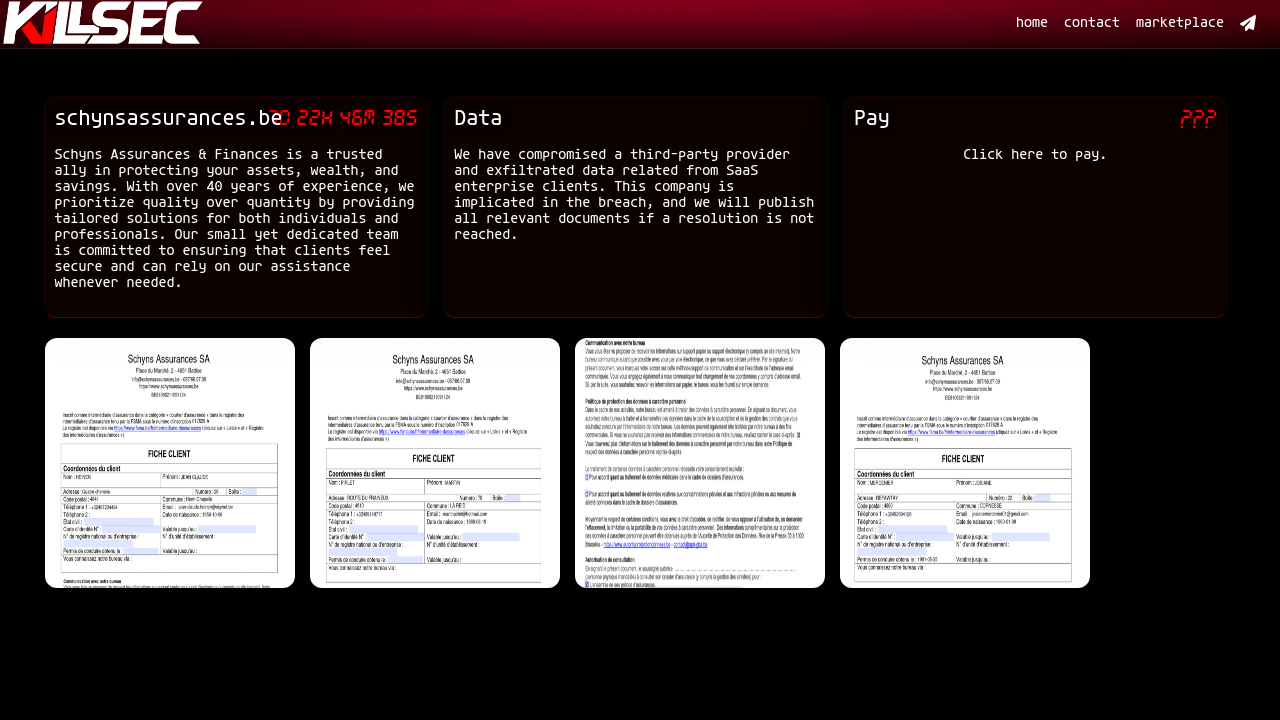Select the Pay card heading
This screenshot has height=720, width=1280.
pos(872,118)
